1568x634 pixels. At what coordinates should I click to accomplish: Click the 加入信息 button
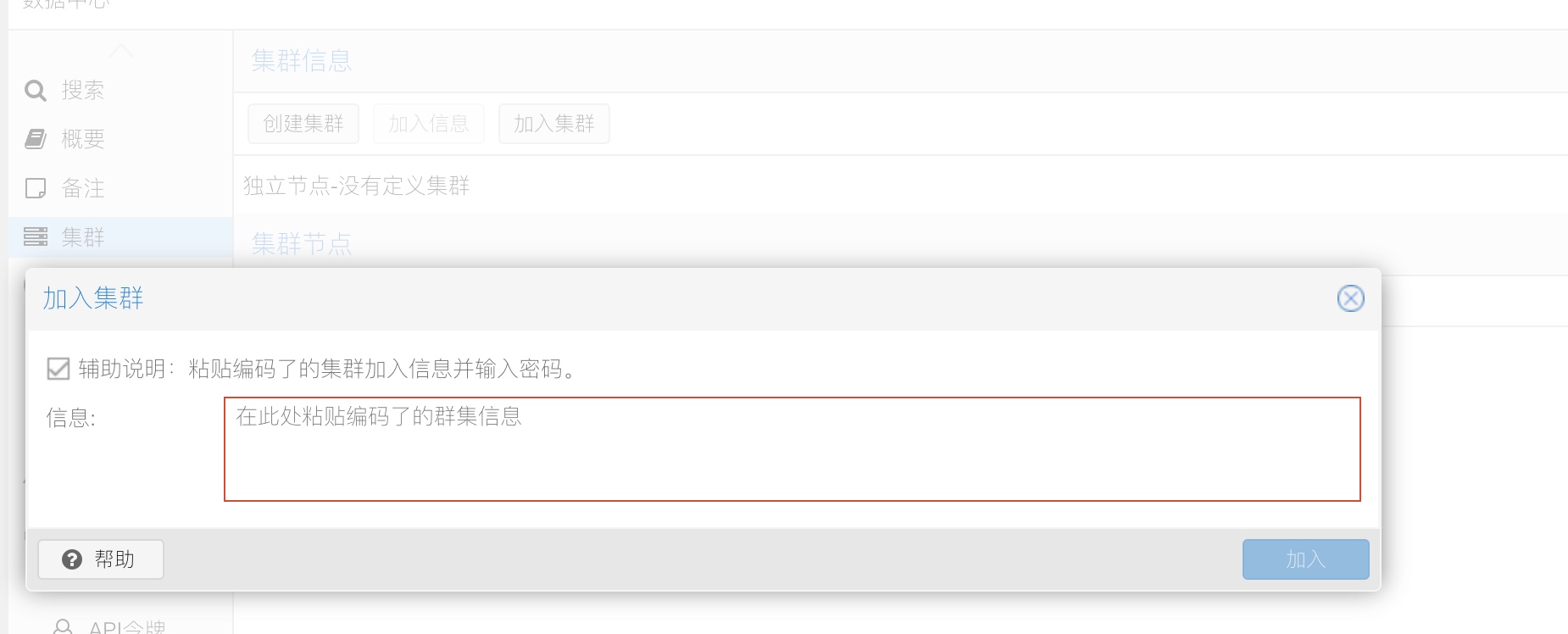click(x=428, y=124)
